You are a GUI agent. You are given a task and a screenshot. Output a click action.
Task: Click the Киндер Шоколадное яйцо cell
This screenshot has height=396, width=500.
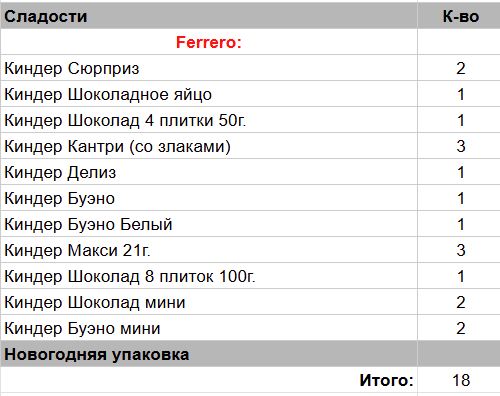pos(209,94)
